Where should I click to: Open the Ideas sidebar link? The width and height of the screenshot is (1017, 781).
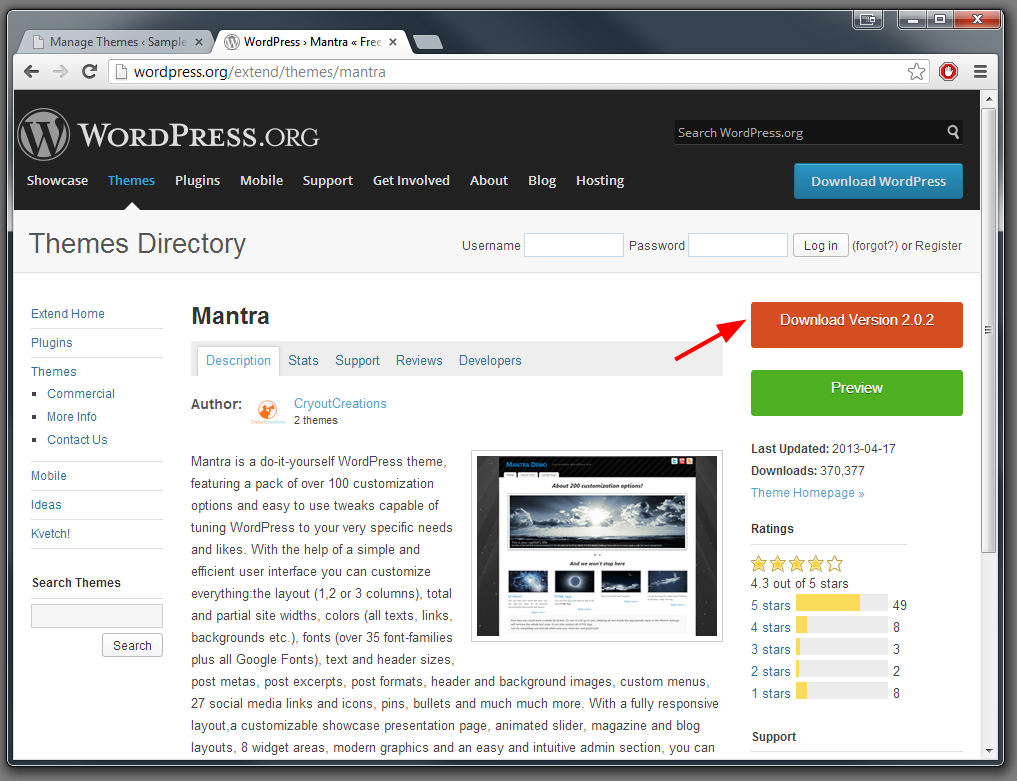[x=46, y=505]
